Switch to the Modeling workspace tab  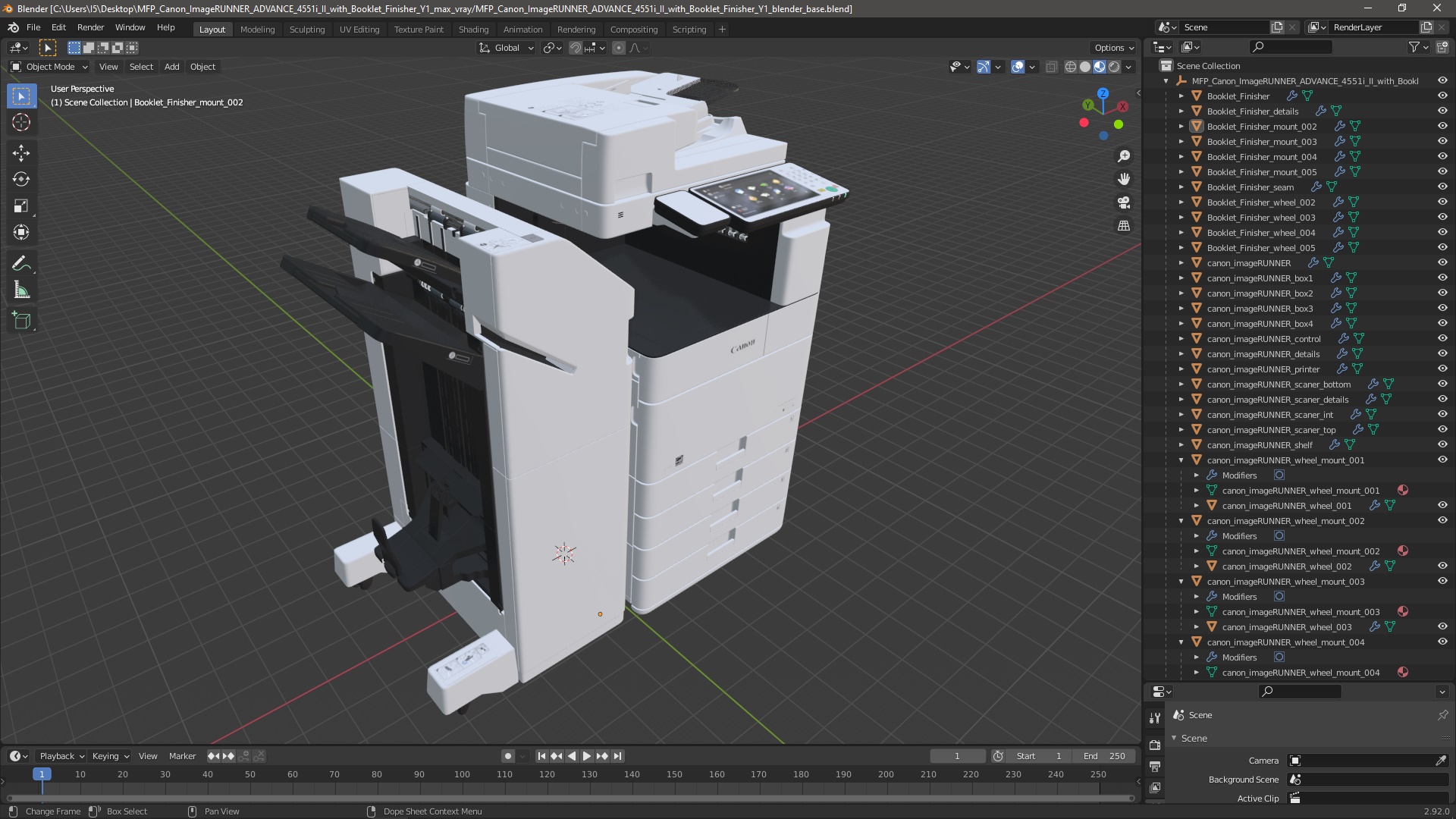257,29
